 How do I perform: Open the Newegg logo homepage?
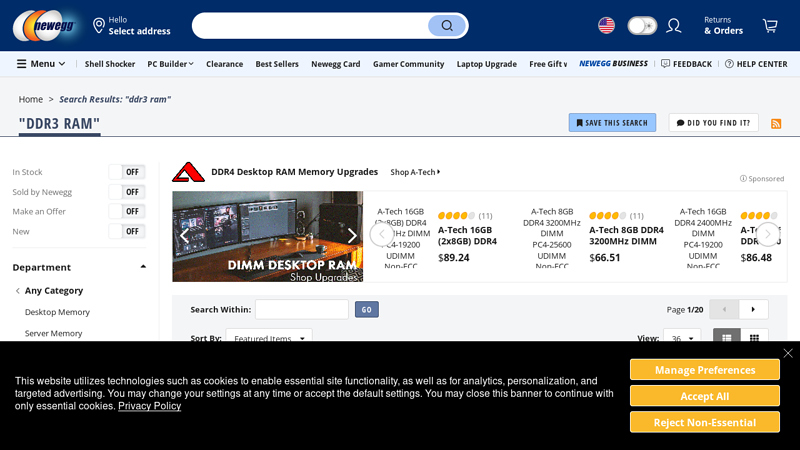point(45,26)
